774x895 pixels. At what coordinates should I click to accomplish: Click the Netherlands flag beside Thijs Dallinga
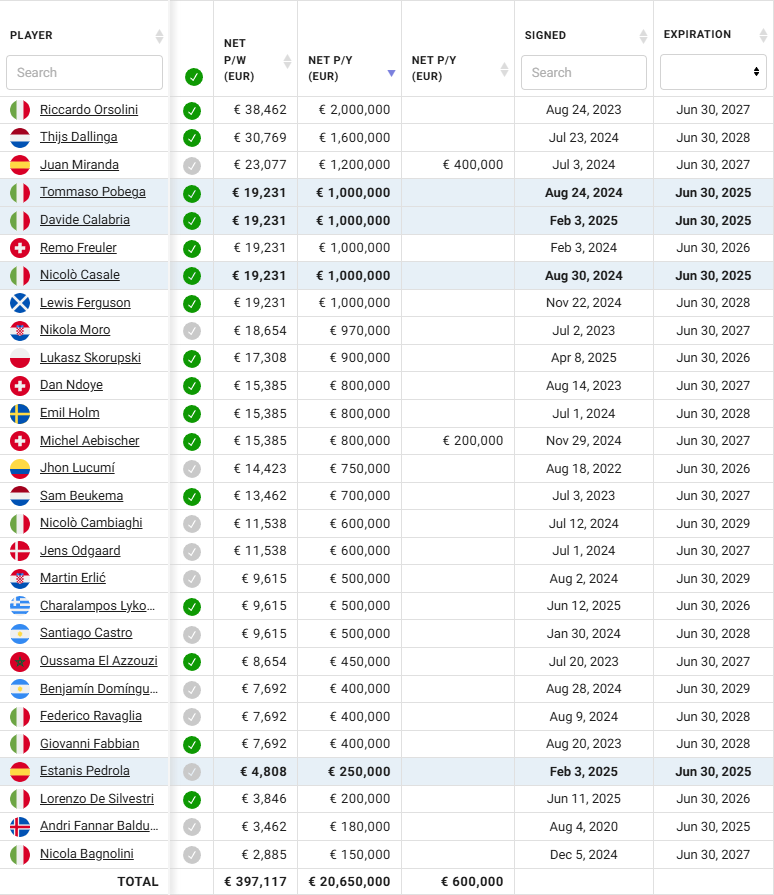20,138
